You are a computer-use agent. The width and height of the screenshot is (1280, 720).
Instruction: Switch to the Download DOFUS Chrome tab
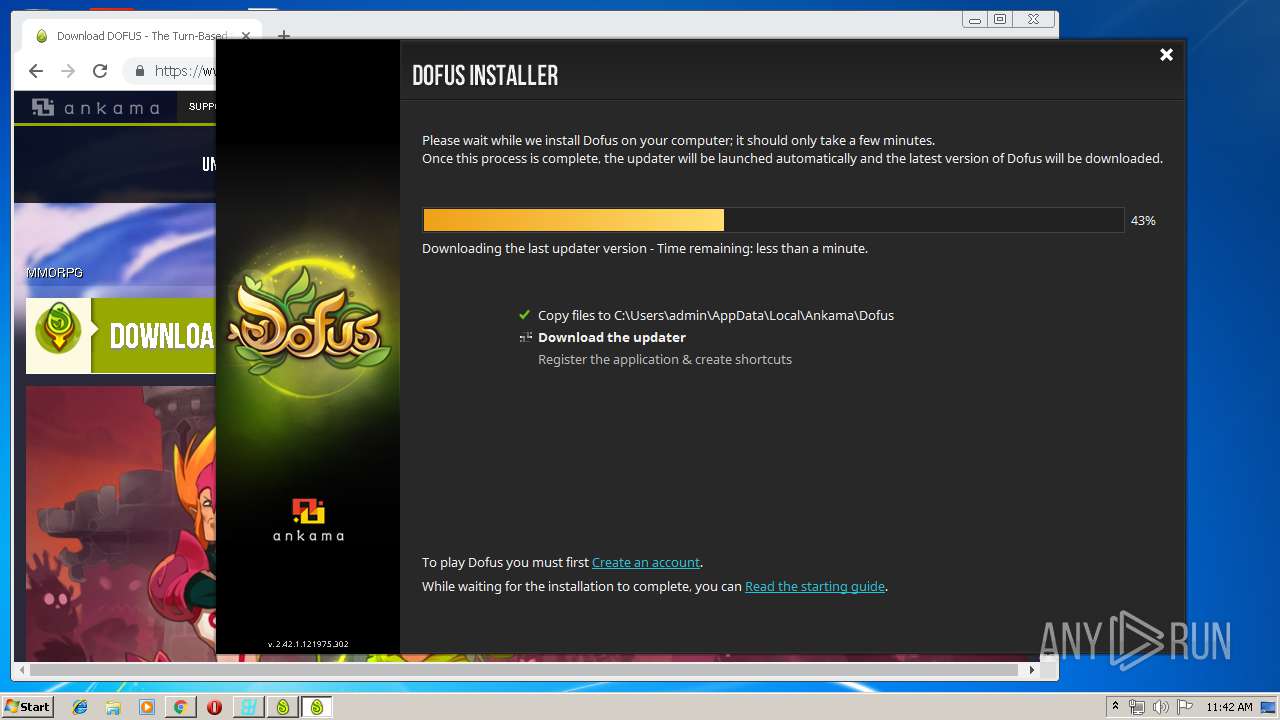coord(140,36)
